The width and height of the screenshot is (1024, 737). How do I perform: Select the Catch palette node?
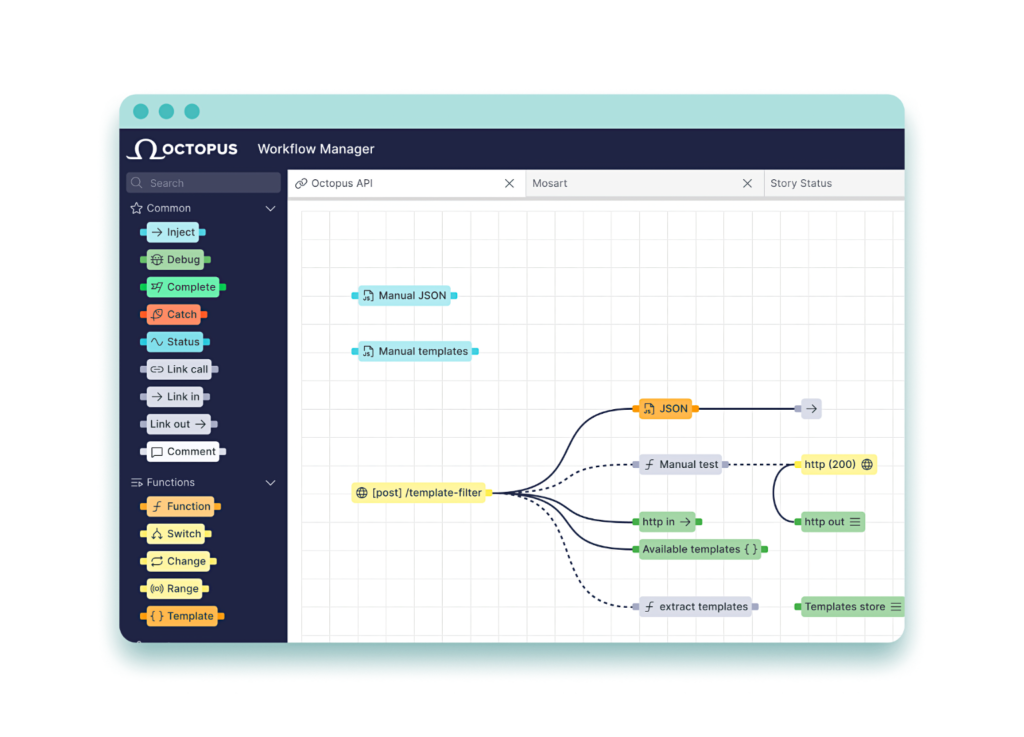174,315
